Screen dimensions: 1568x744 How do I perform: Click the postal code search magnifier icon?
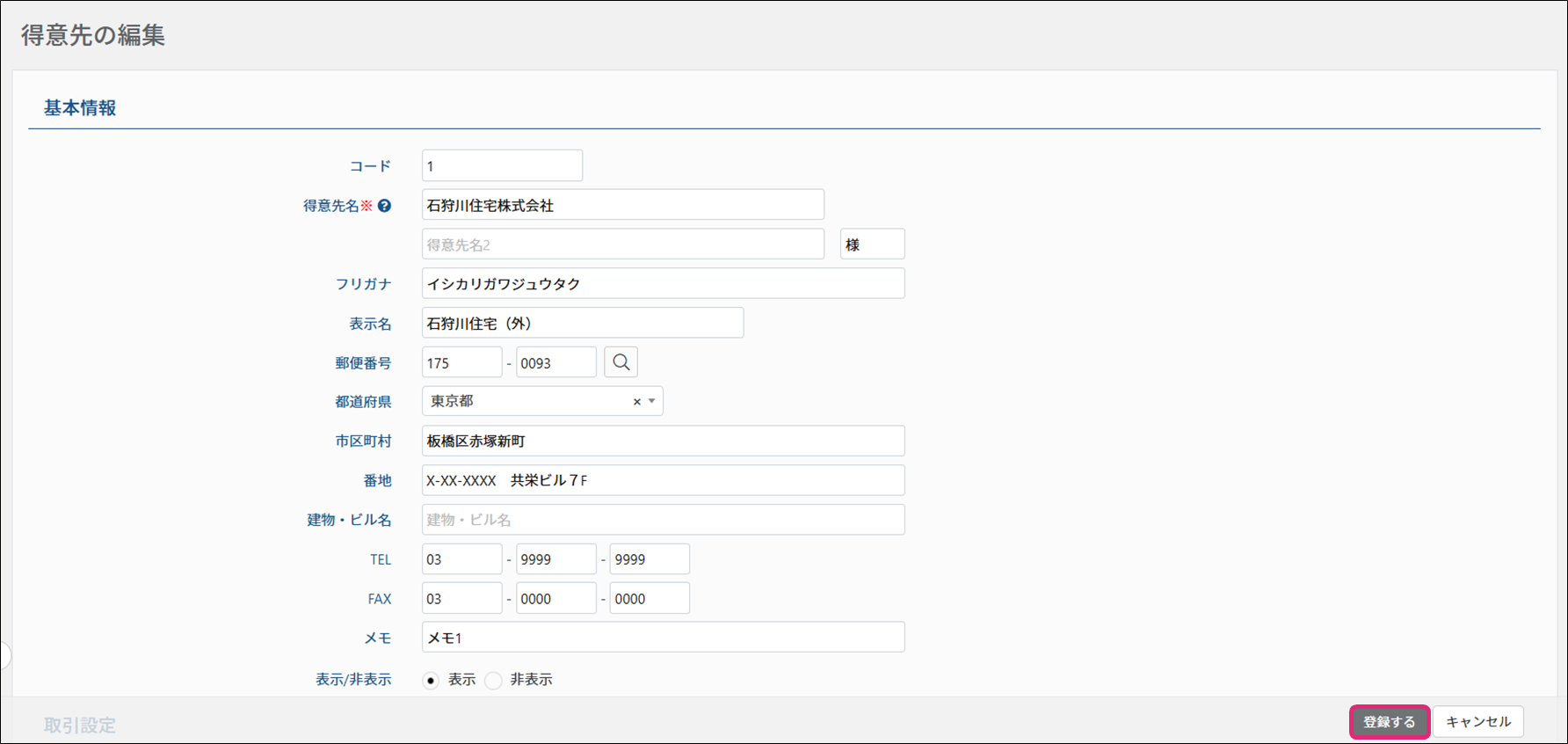coord(621,362)
